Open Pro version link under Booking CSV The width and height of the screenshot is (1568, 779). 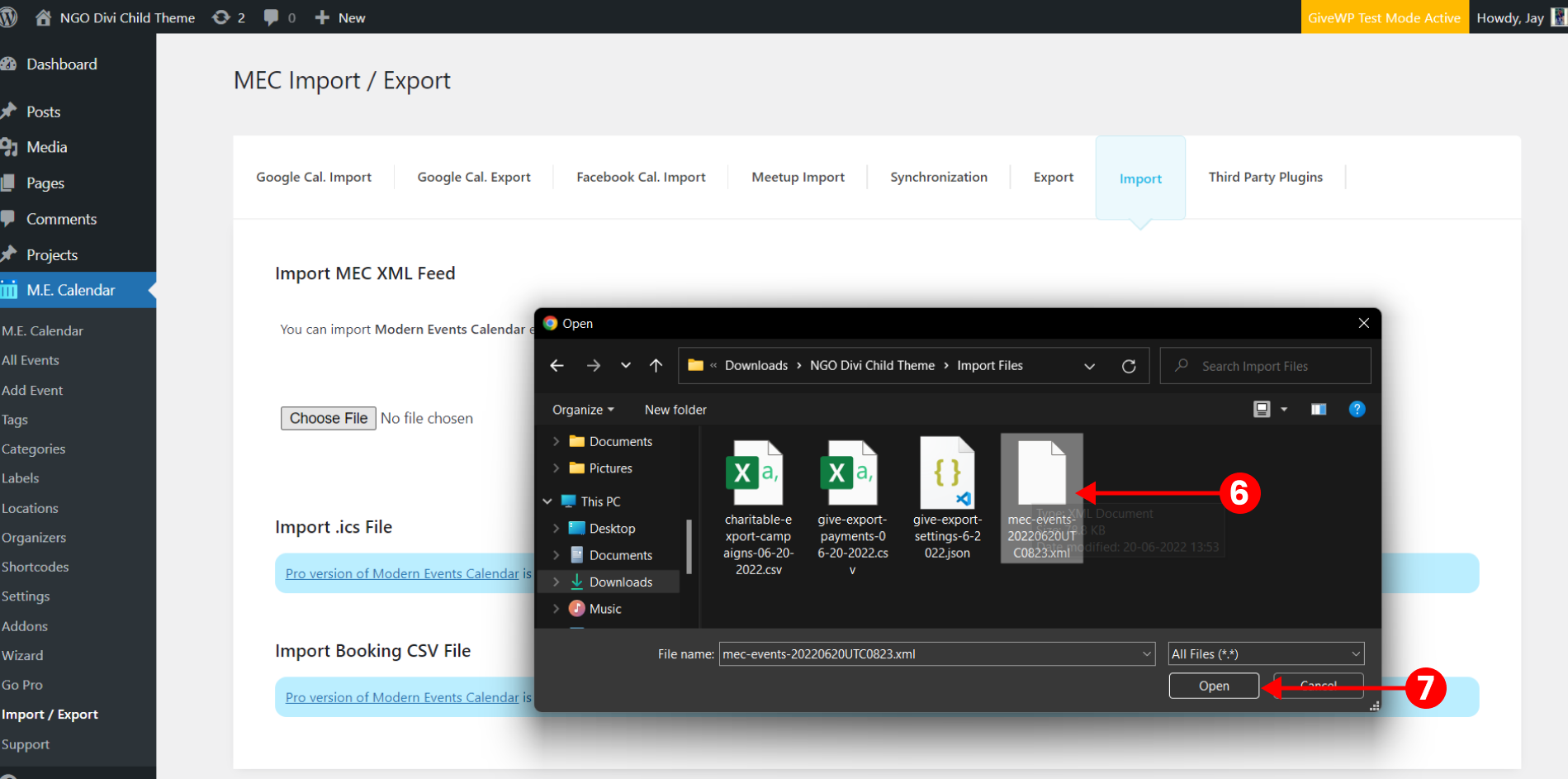[402, 697]
